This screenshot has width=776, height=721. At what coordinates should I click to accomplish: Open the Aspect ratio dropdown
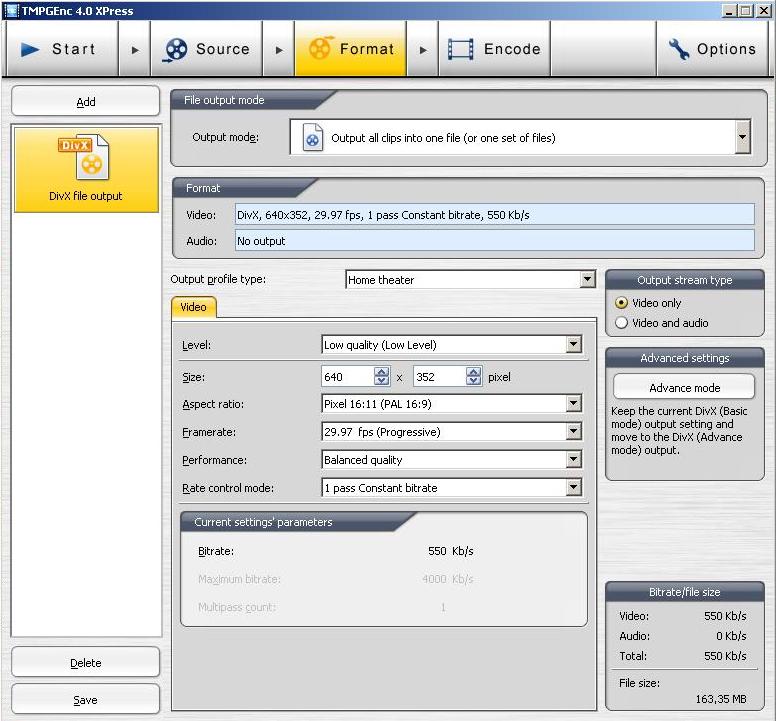[573, 403]
